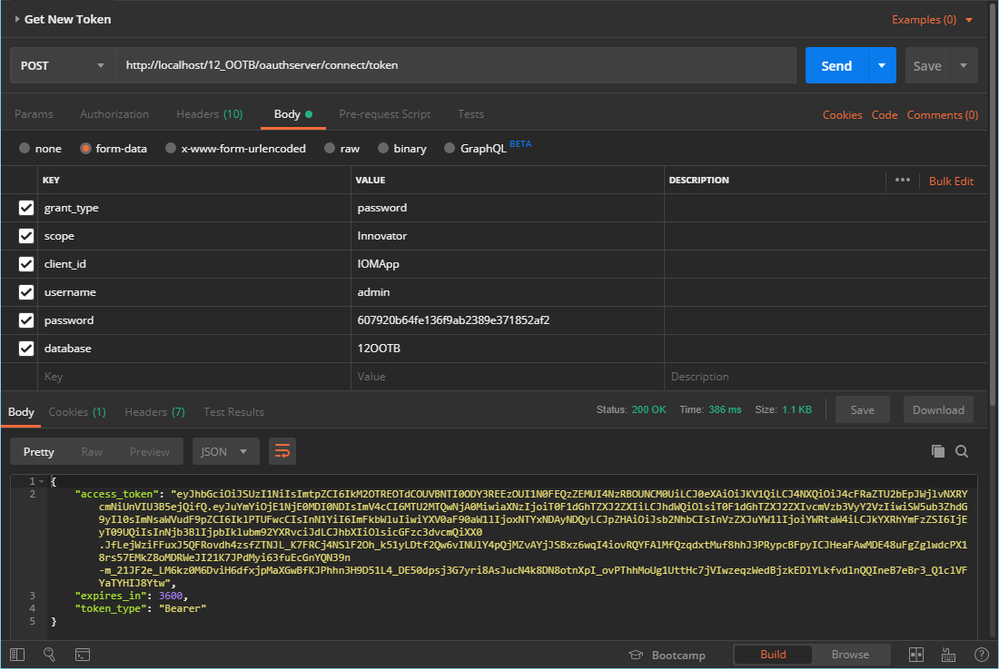Open the Send button dropdown arrow
This screenshot has height=669, width=999.
pos(881,66)
